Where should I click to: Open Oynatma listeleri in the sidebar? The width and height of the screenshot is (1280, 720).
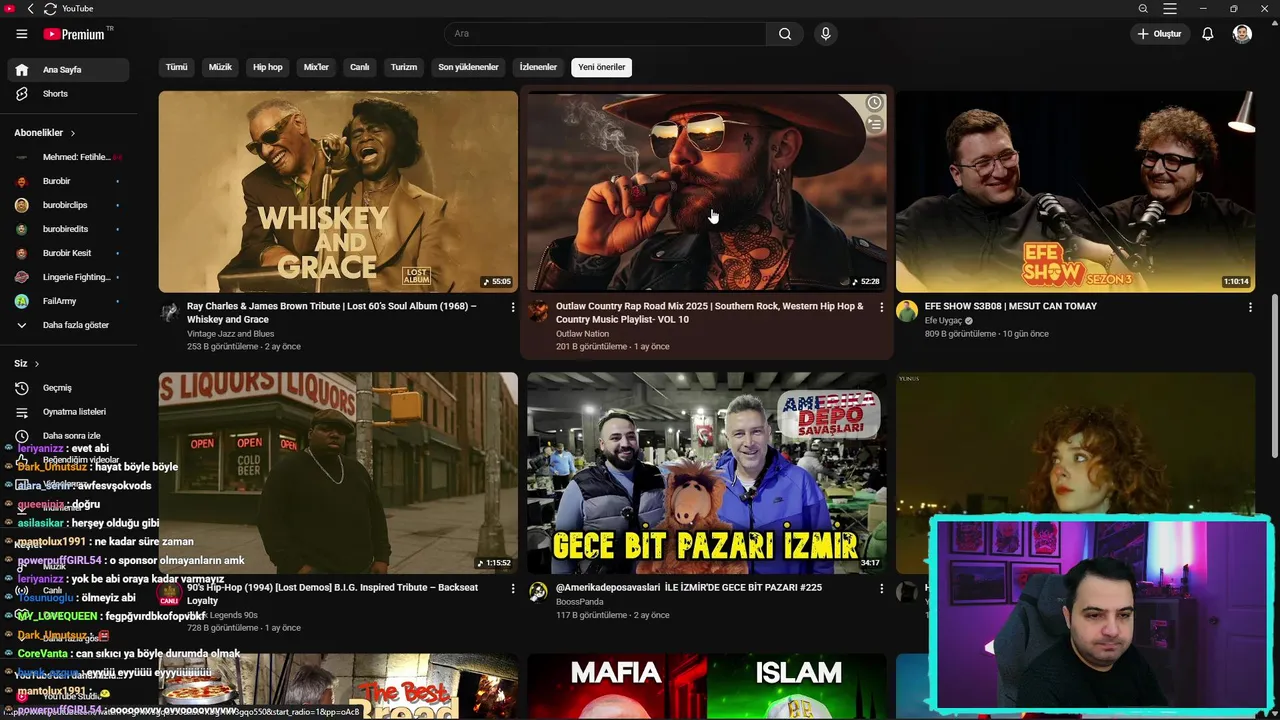pos(68,412)
